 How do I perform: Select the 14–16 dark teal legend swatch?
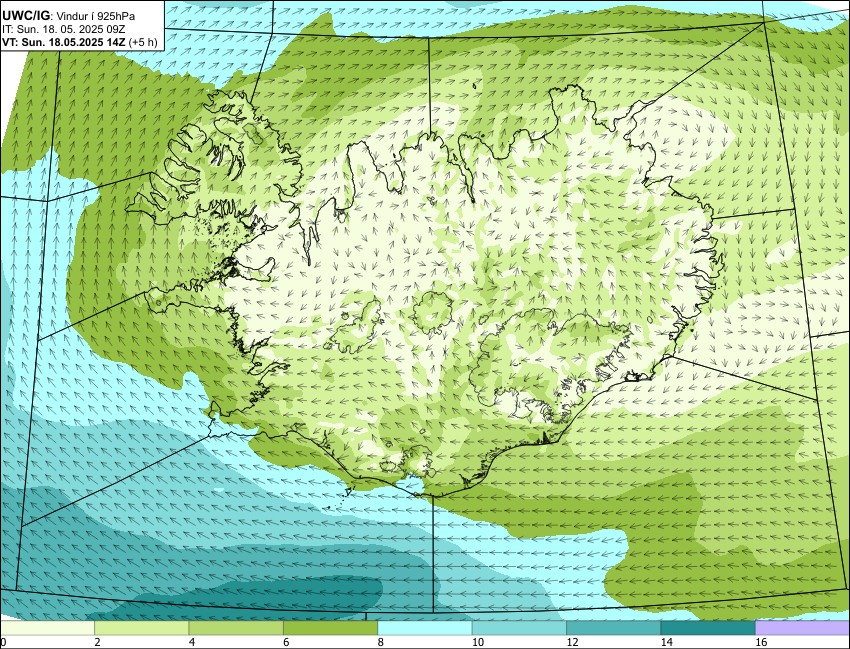708,628
